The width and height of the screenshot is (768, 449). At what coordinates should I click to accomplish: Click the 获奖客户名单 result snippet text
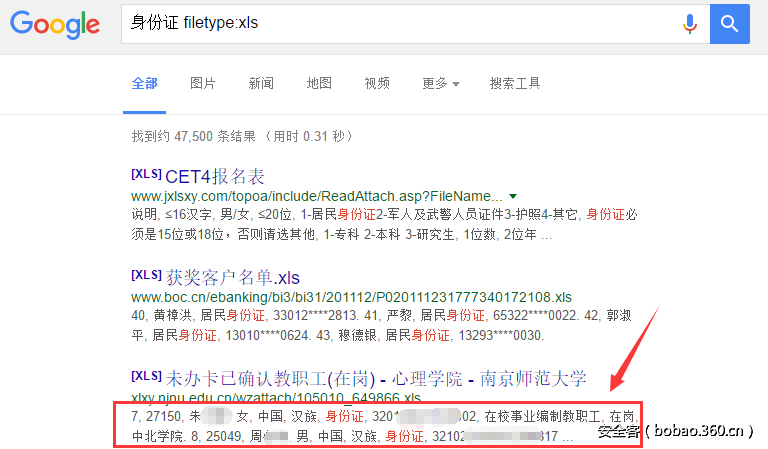381,325
